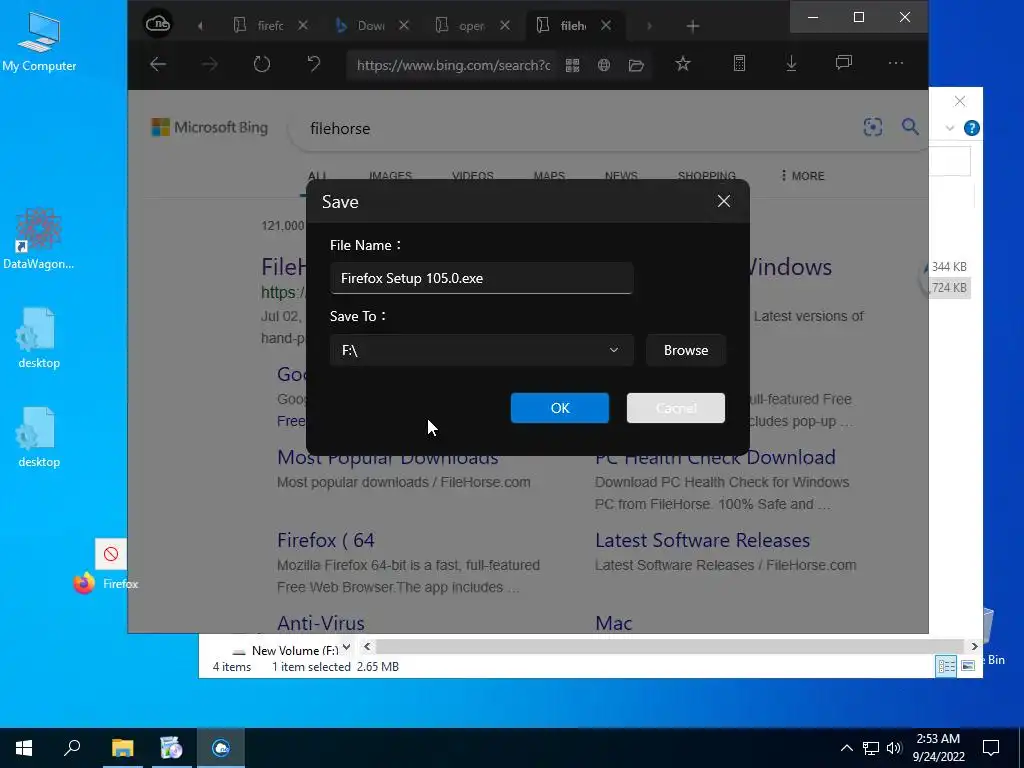Click the Bing visual search camera icon
Image resolution: width=1024 pixels, height=768 pixels.
(x=872, y=127)
